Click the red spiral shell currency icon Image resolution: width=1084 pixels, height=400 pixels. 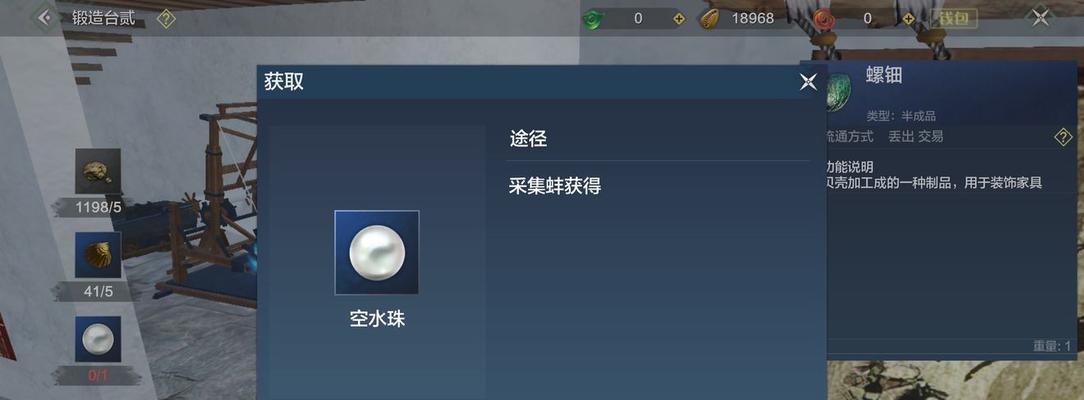coord(822,19)
